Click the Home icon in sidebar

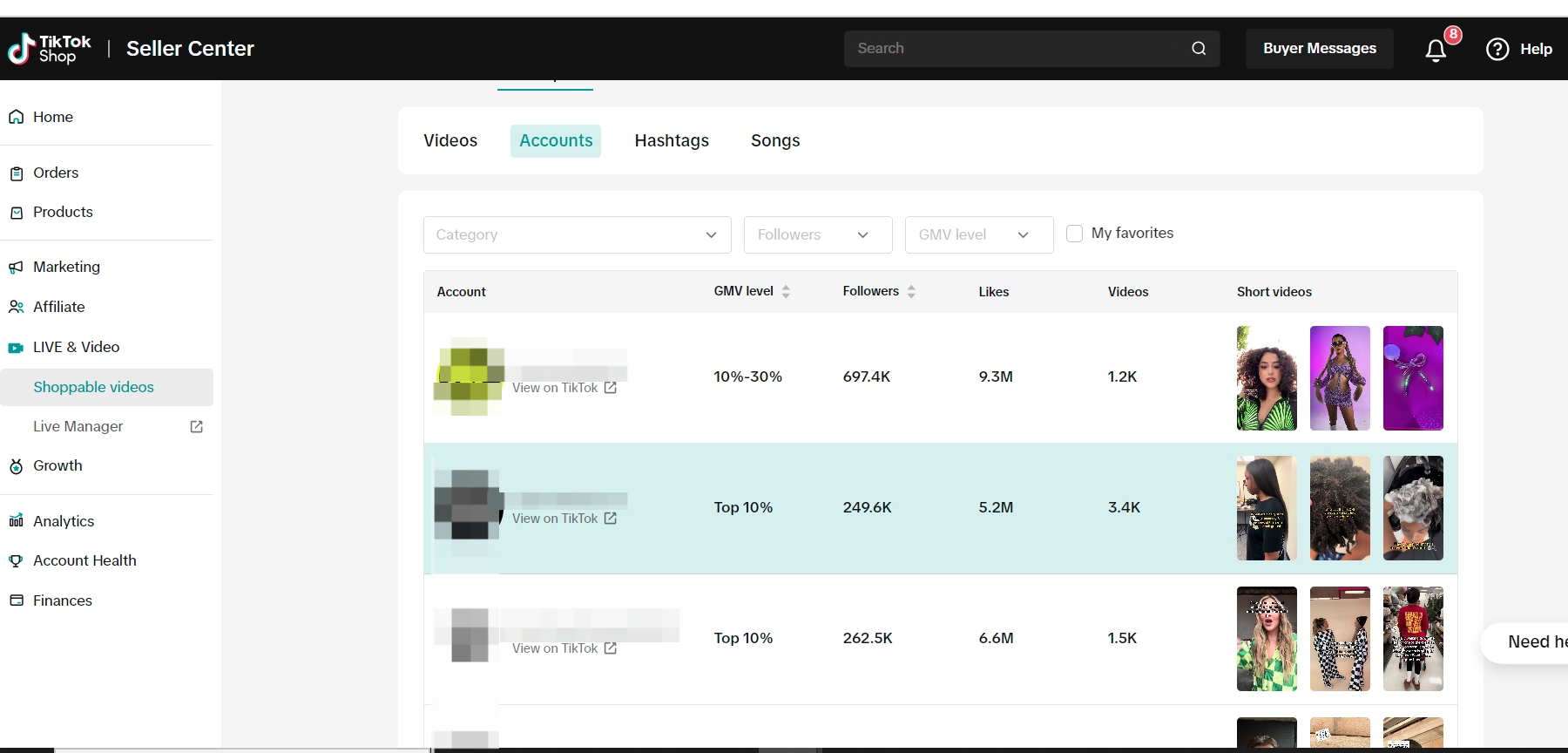tap(16, 117)
